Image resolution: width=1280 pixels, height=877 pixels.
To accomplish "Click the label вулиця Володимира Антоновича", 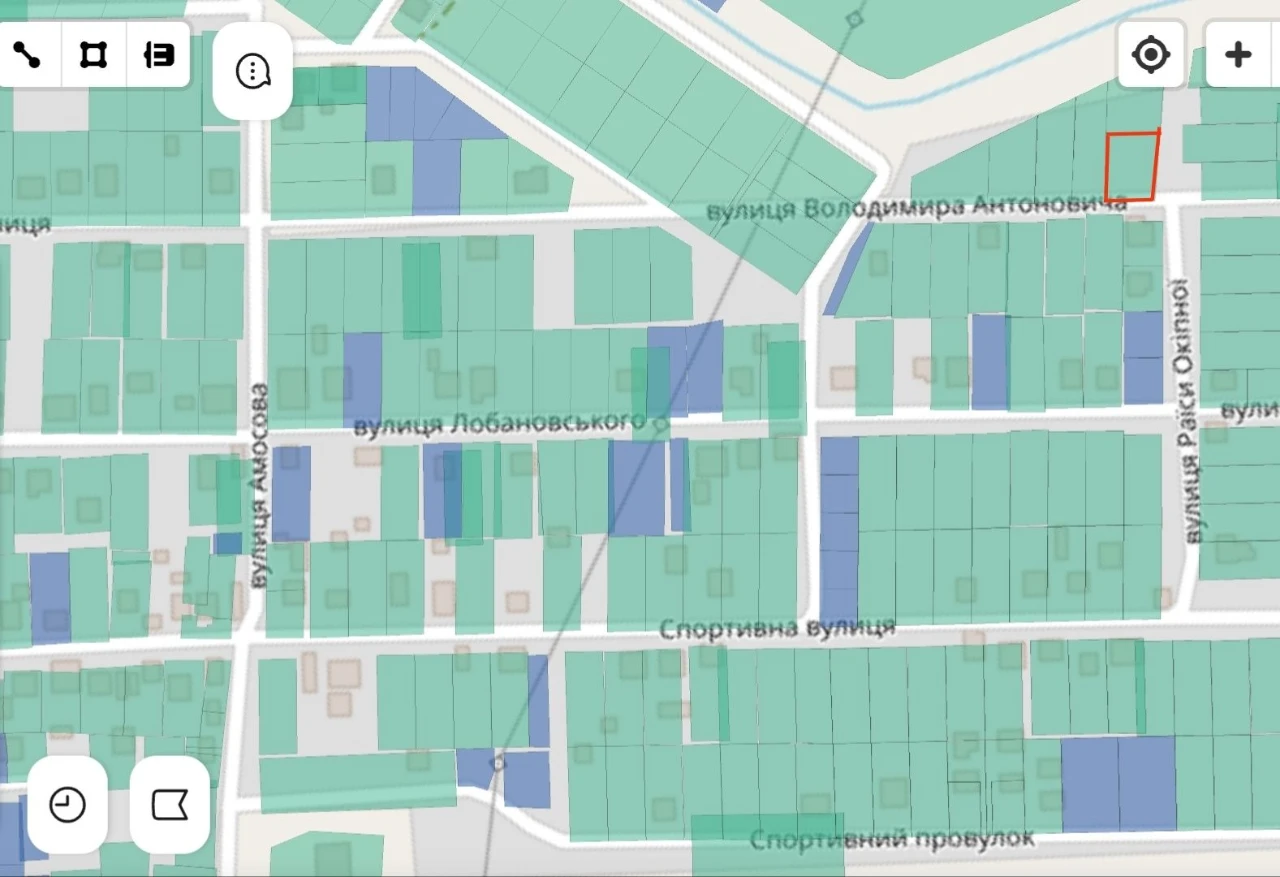I will pyautogui.click(x=917, y=208).
